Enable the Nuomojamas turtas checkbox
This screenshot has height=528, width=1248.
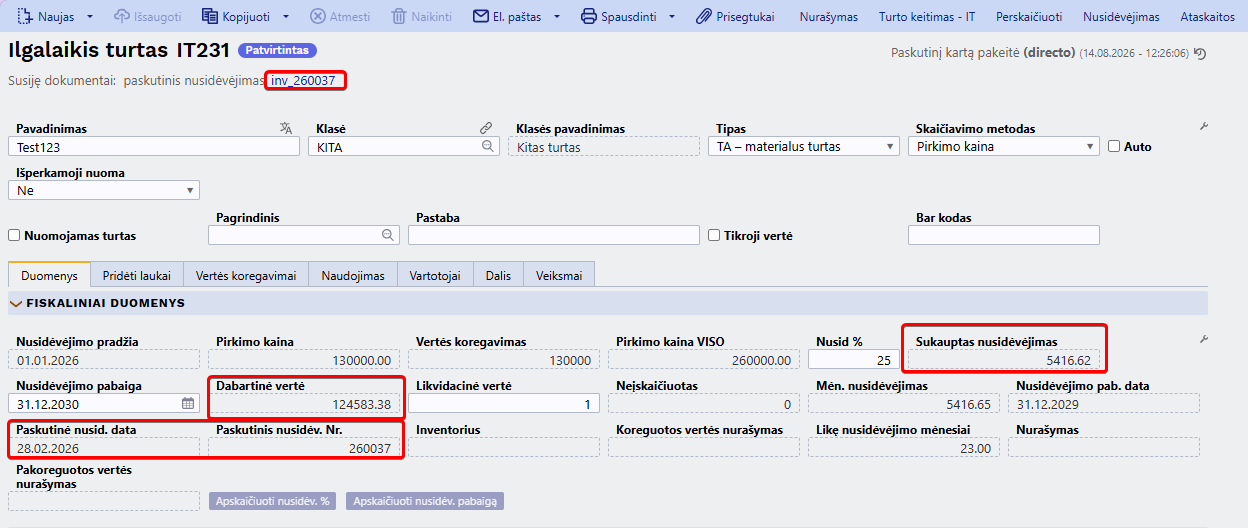coord(14,235)
